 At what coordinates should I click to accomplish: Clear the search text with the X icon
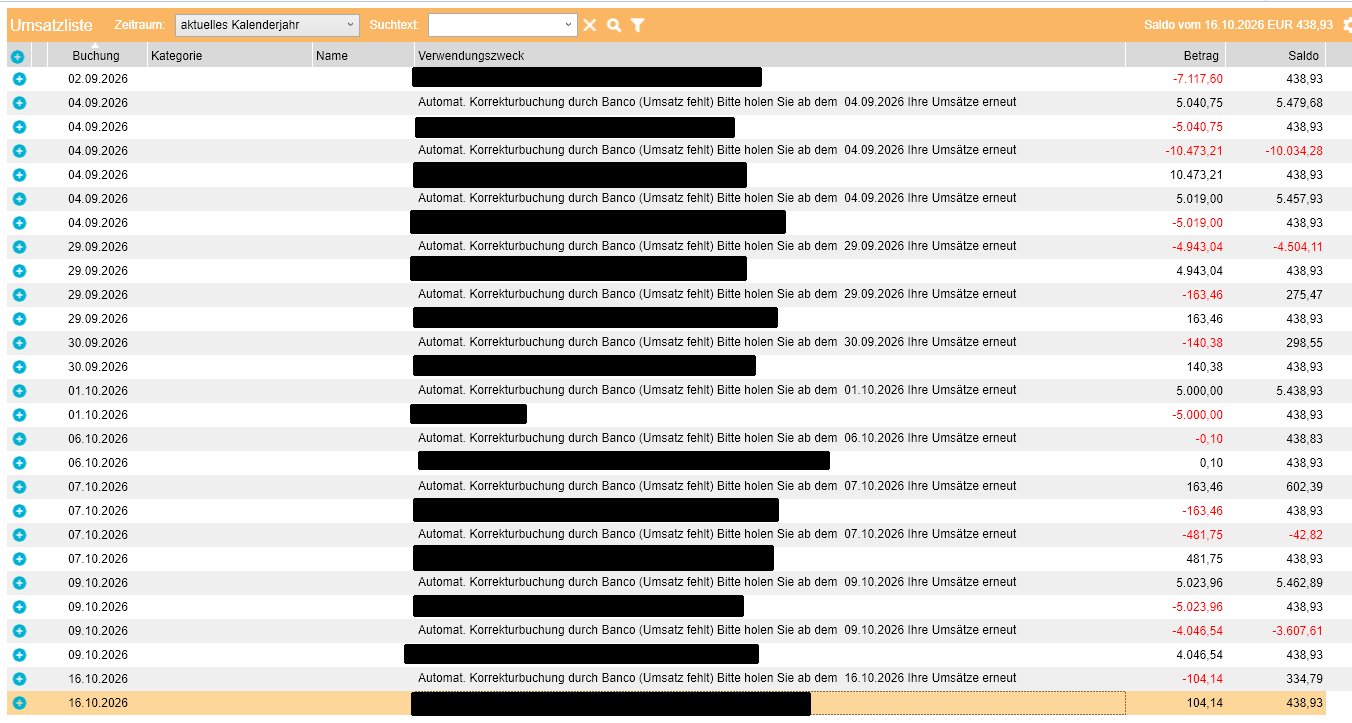pyautogui.click(x=590, y=25)
